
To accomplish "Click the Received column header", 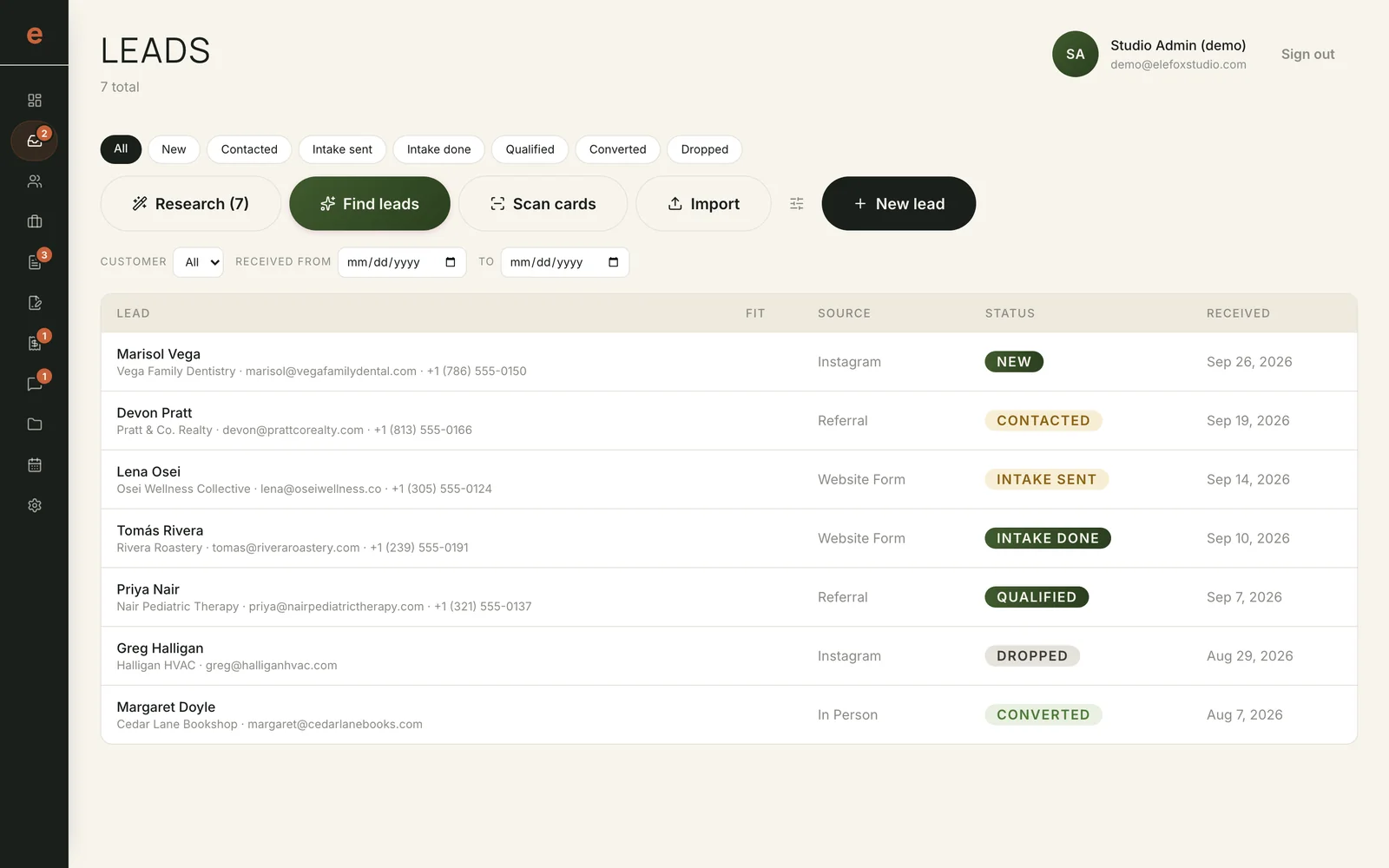I will click(x=1238, y=313).
